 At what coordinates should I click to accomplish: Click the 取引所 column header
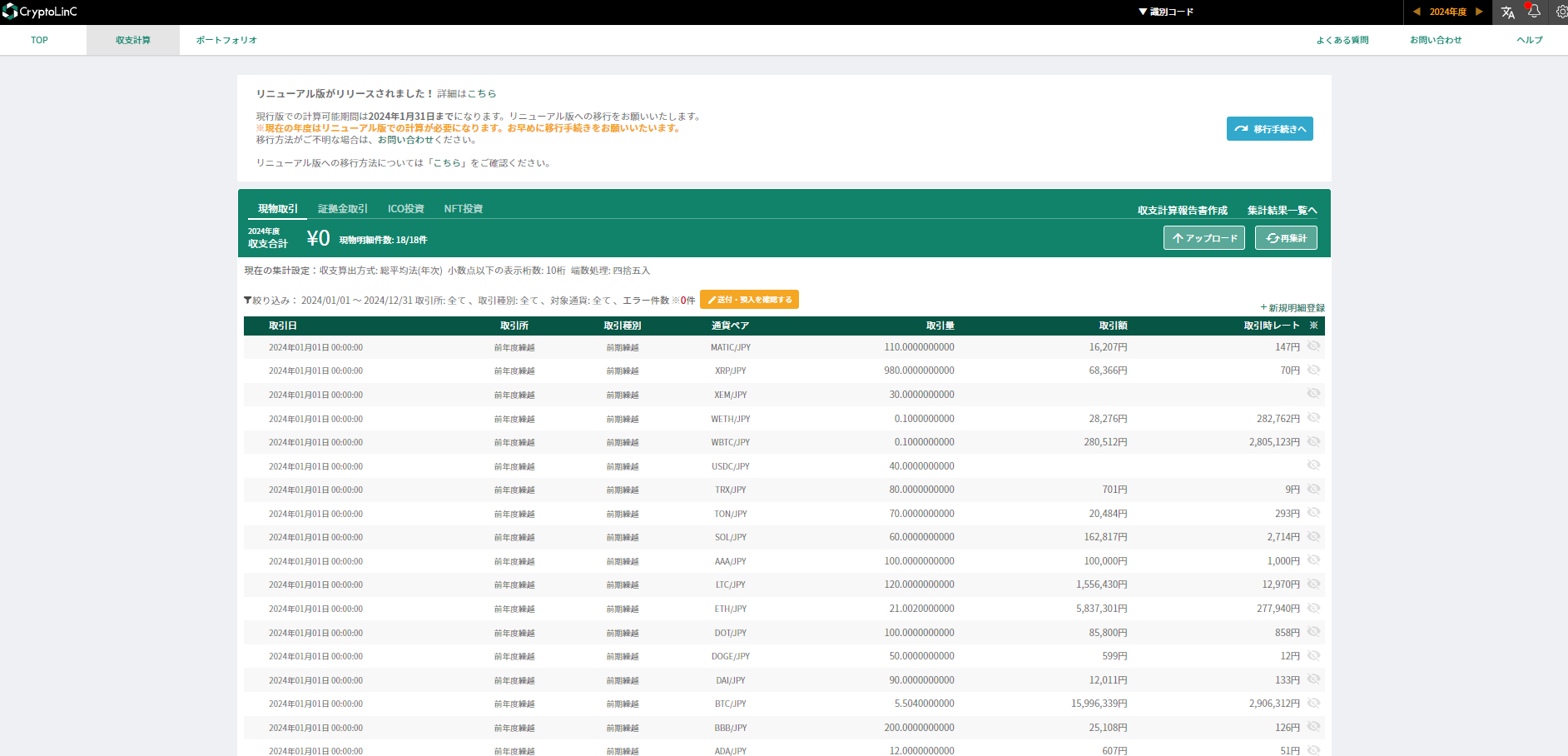coord(514,326)
